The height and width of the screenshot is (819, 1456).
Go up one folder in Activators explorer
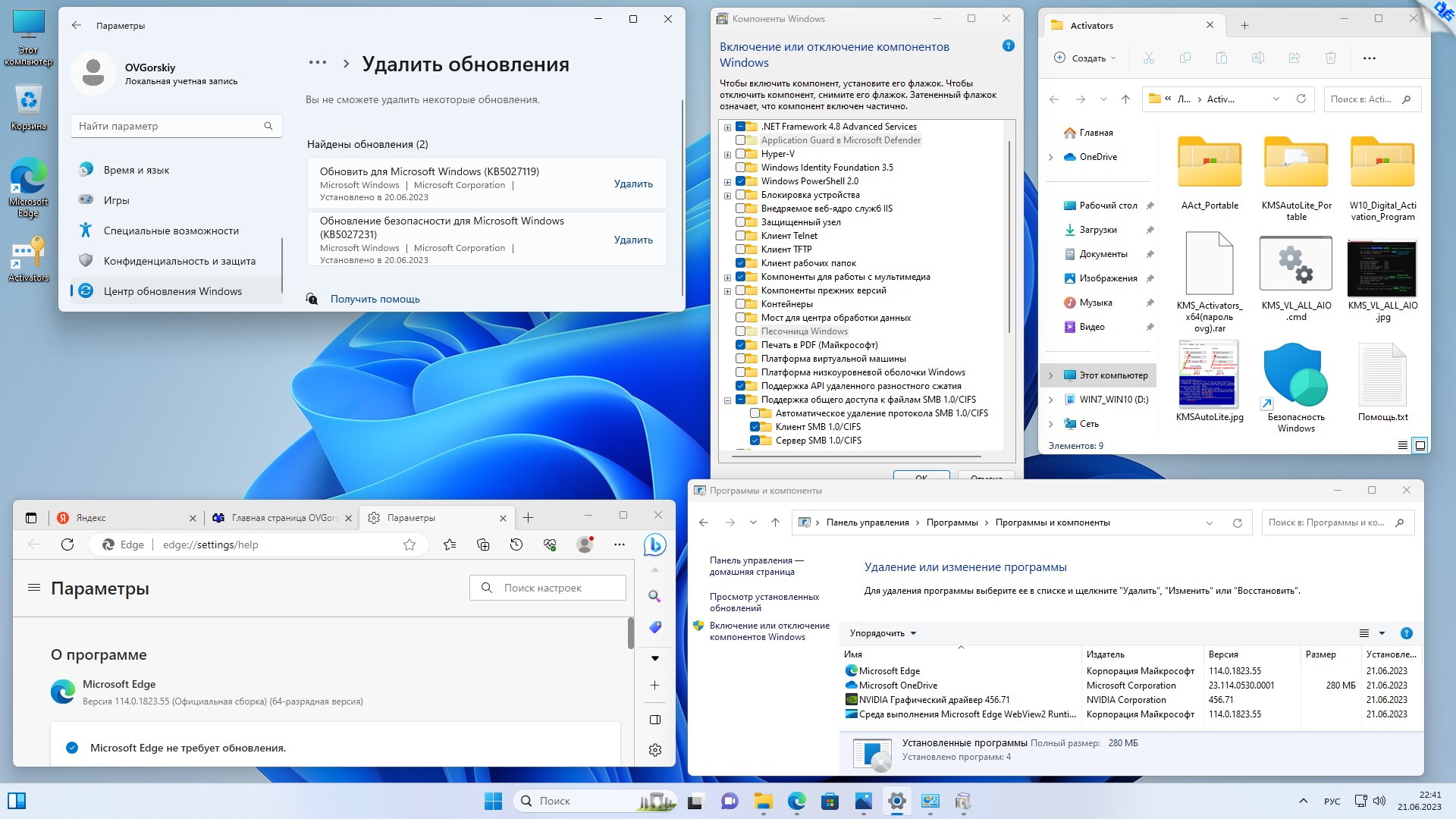pyautogui.click(x=1126, y=99)
